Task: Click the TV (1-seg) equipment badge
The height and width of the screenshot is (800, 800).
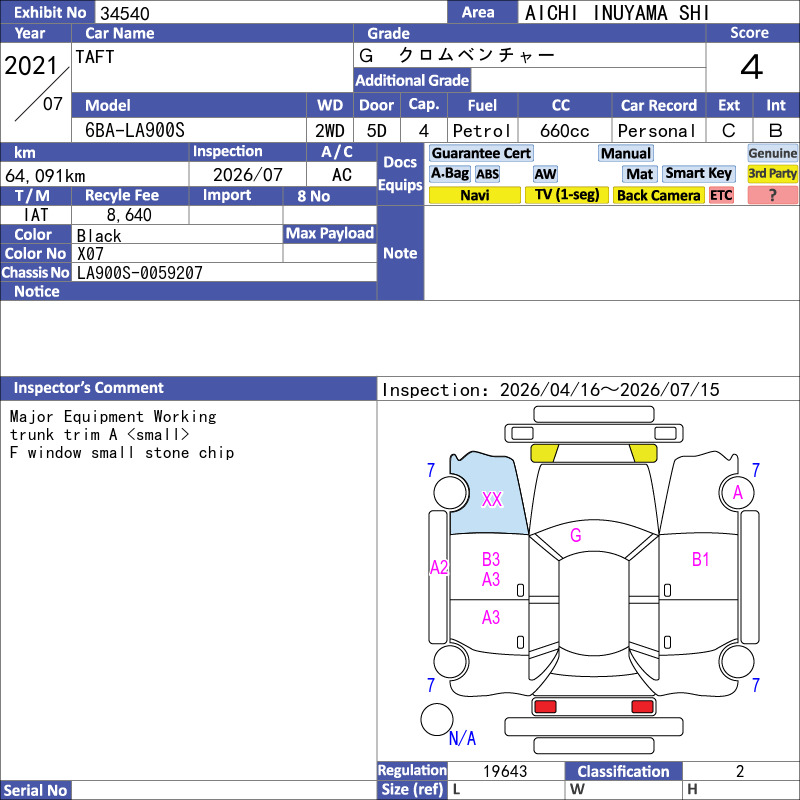Action: click(566, 195)
